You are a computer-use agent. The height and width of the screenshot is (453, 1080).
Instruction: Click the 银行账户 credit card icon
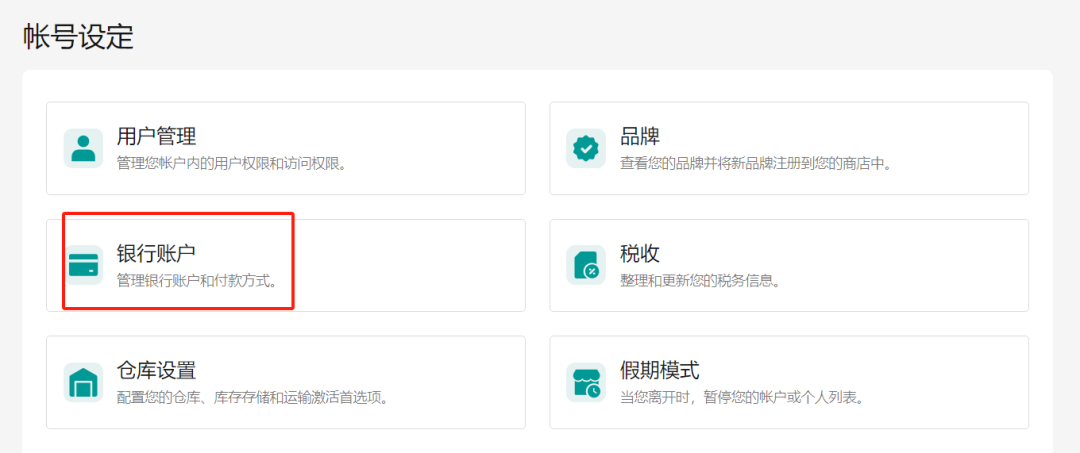tap(83, 265)
